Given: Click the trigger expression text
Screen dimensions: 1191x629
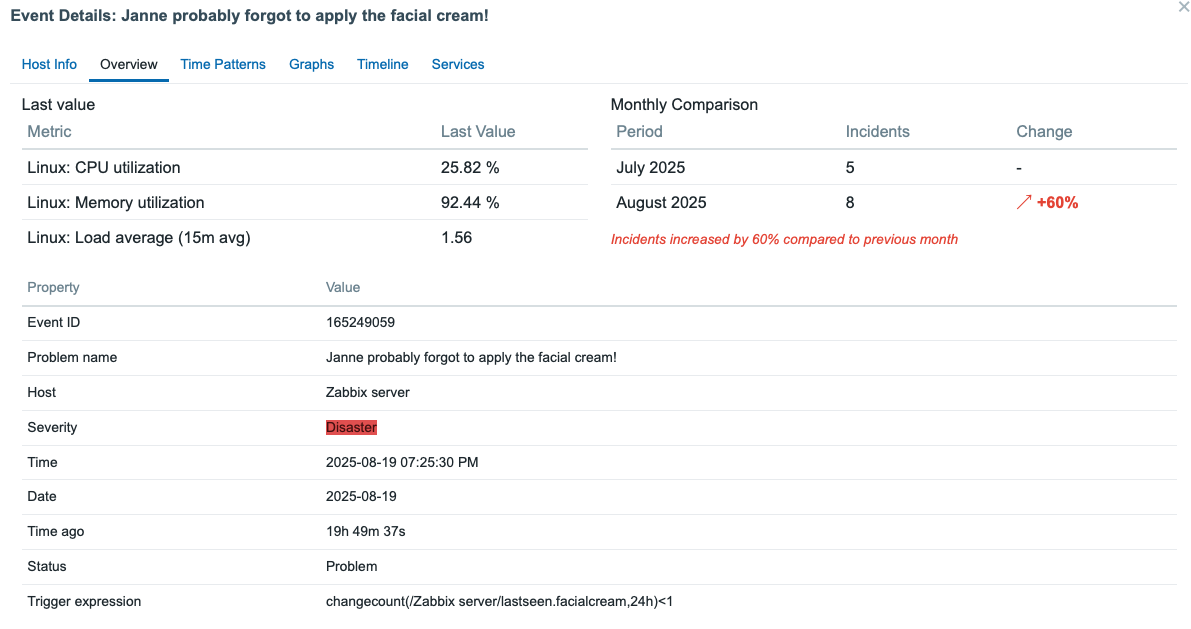Looking at the screenshot, I should [506, 601].
